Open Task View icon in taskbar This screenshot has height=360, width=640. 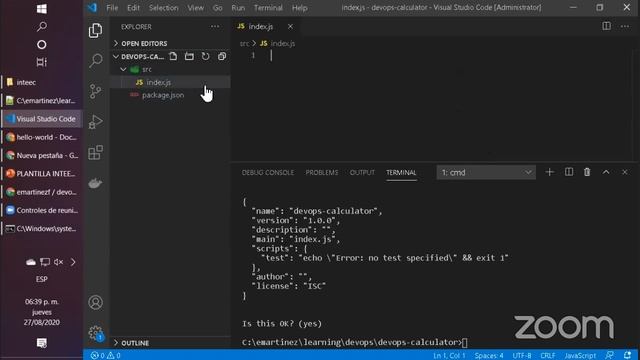click(42, 62)
